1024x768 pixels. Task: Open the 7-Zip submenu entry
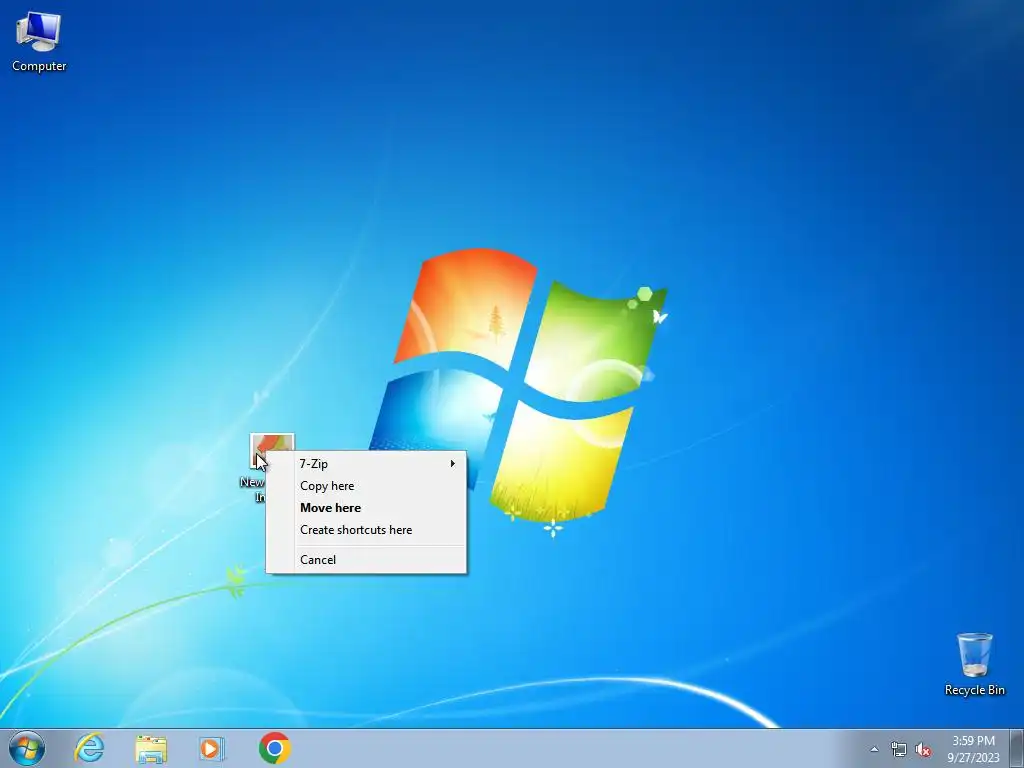(366, 464)
